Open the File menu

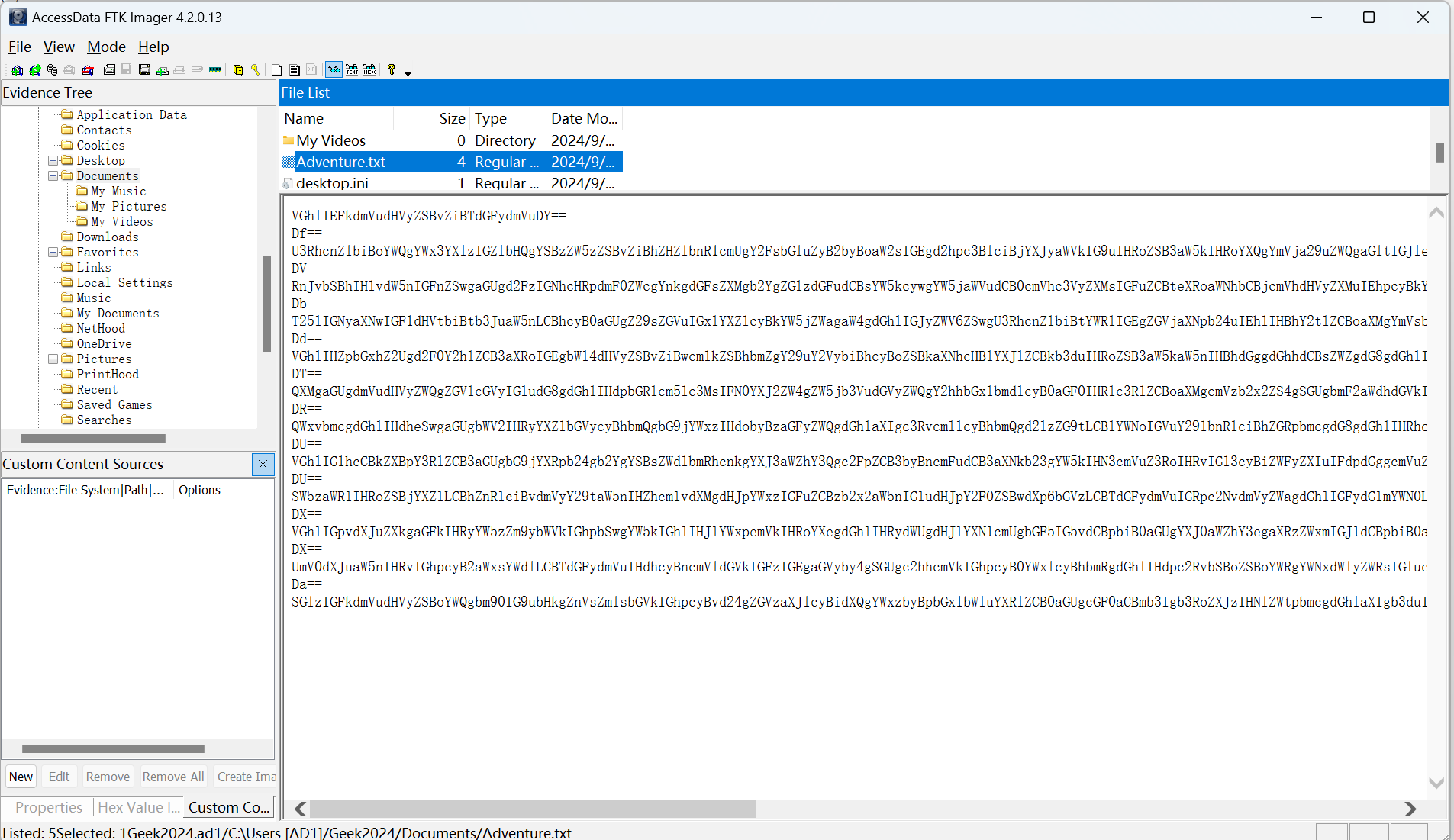(20, 47)
